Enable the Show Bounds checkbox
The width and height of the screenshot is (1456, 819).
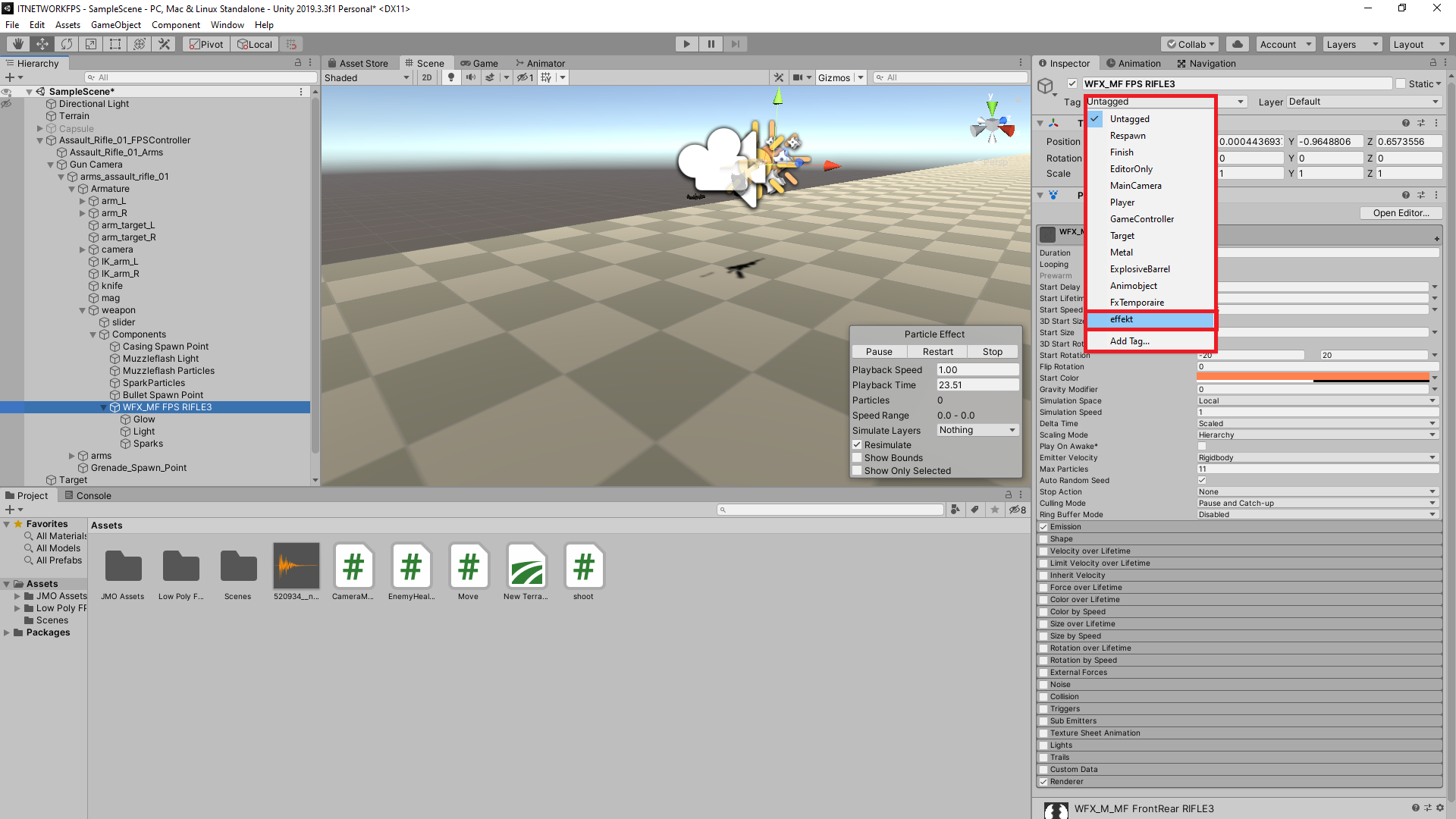pyautogui.click(x=857, y=457)
